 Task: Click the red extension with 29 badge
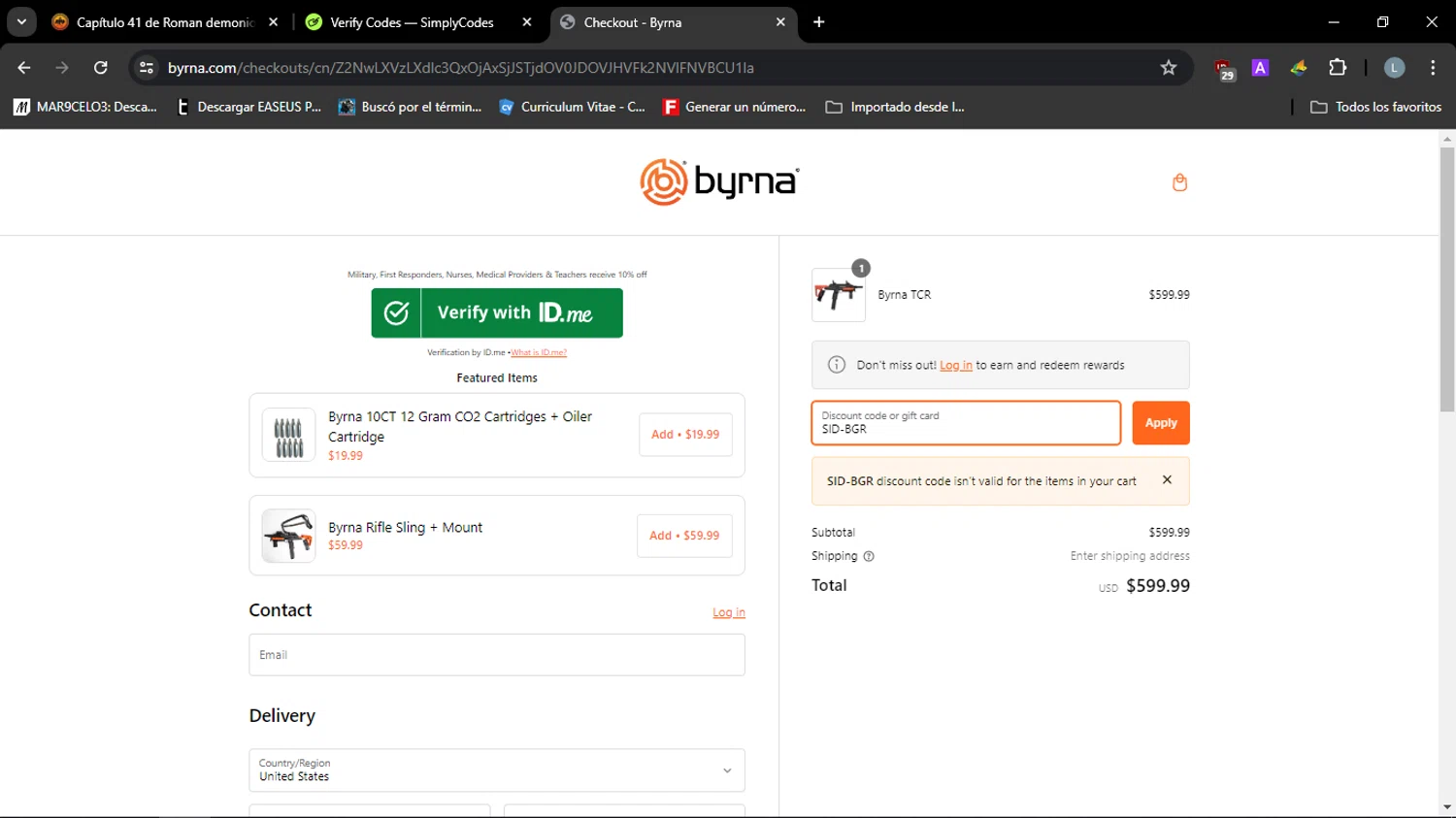point(1224,69)
